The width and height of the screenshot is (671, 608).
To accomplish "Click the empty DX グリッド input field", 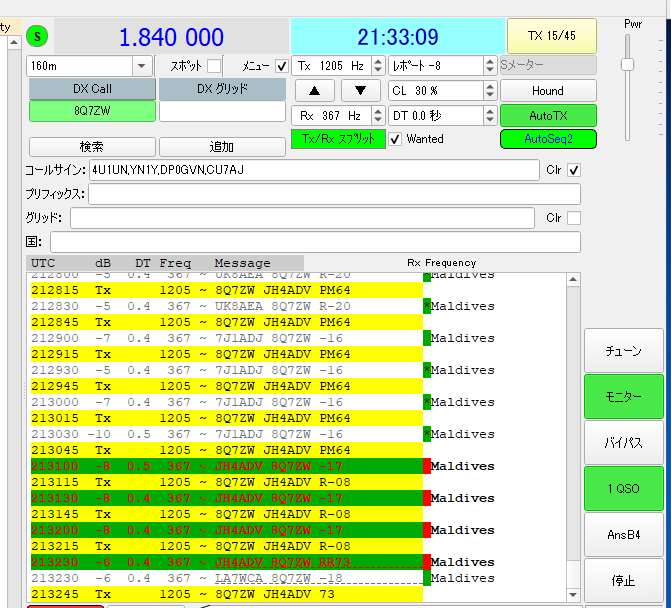I will [x=222, y=111].
